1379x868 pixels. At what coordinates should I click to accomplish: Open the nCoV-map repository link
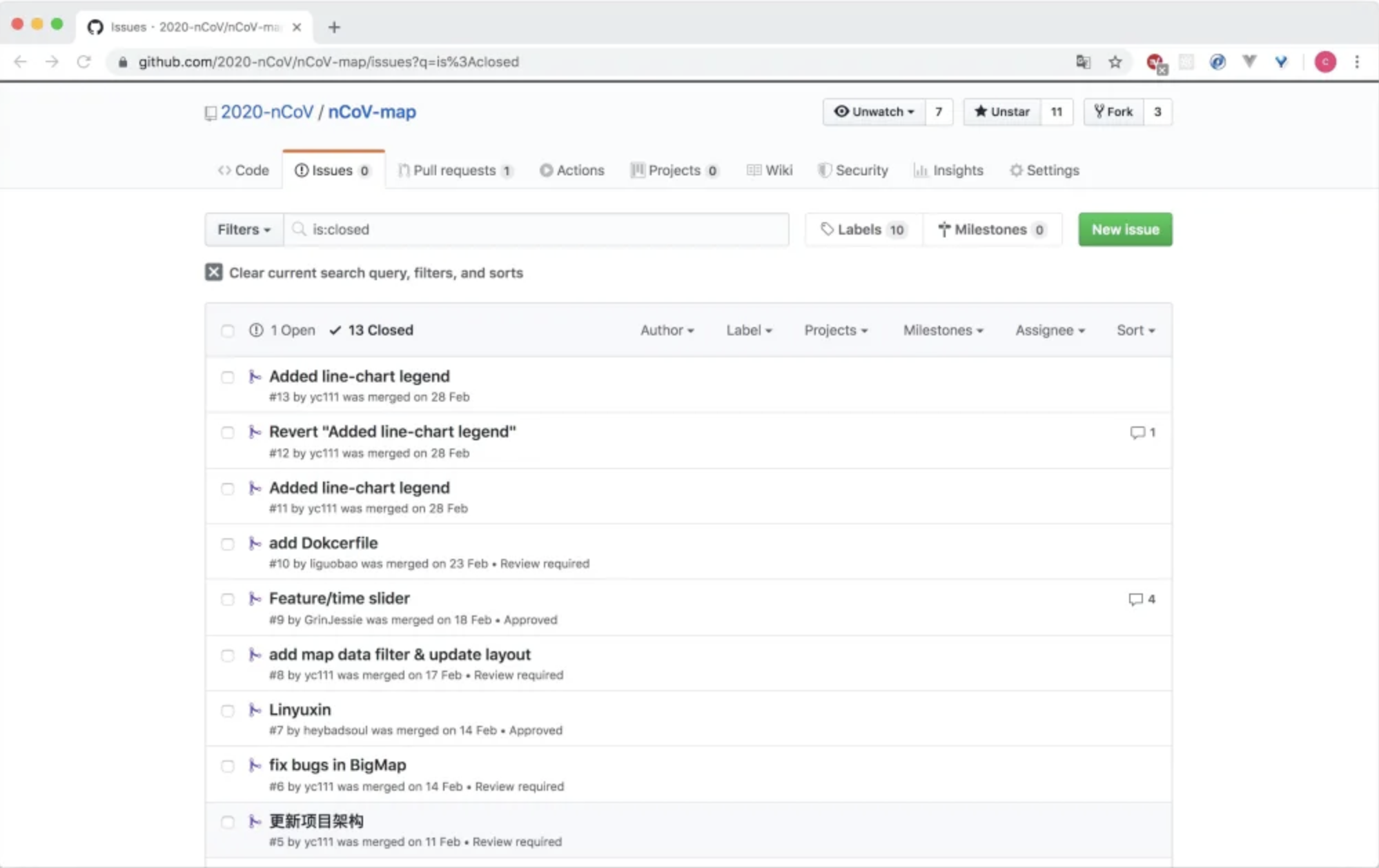pyautogui.click(x=372, y=112)
